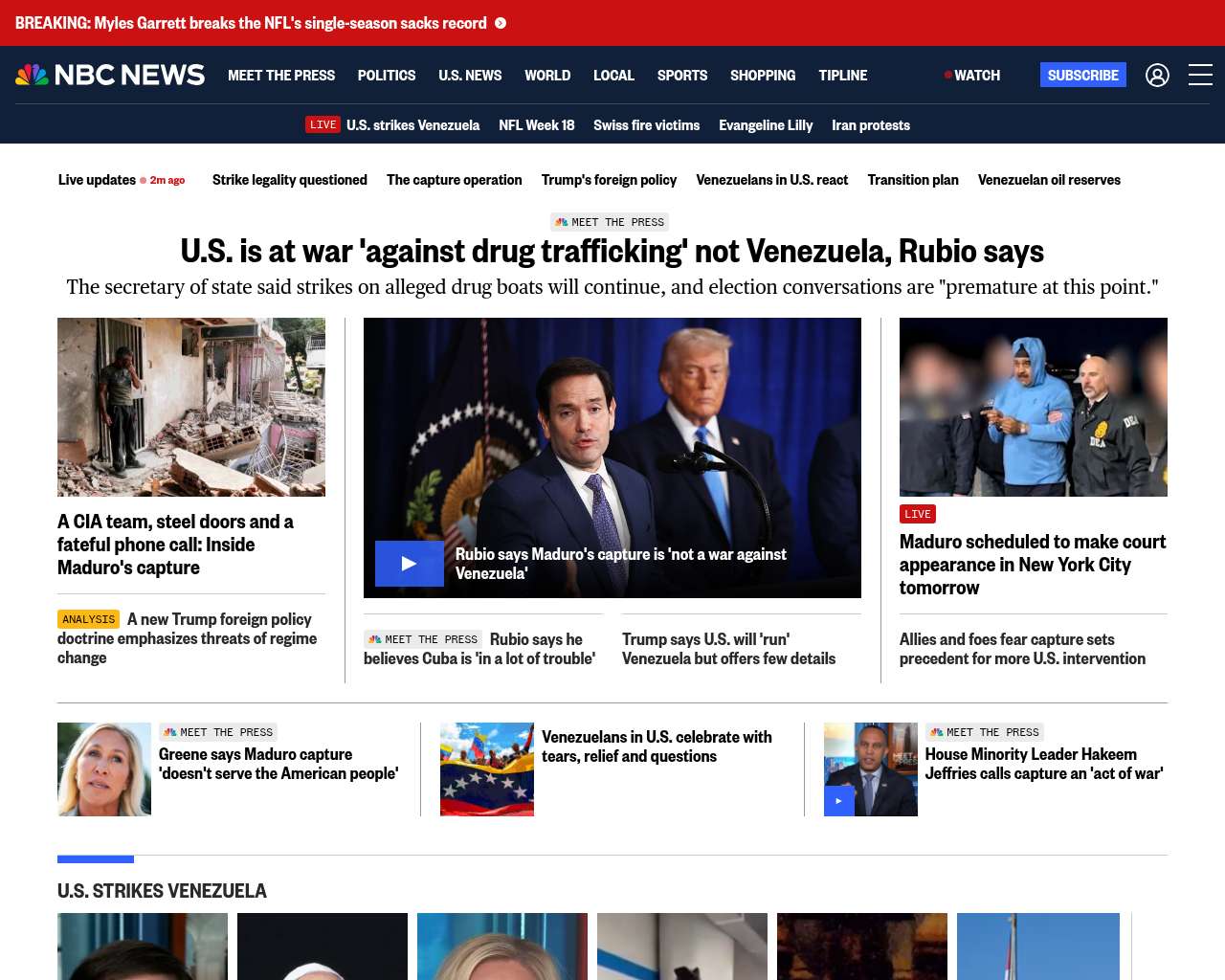1225x980 pixels.
Task: Click the breaking news arrow icon
Action: click(x=501, y=23)
